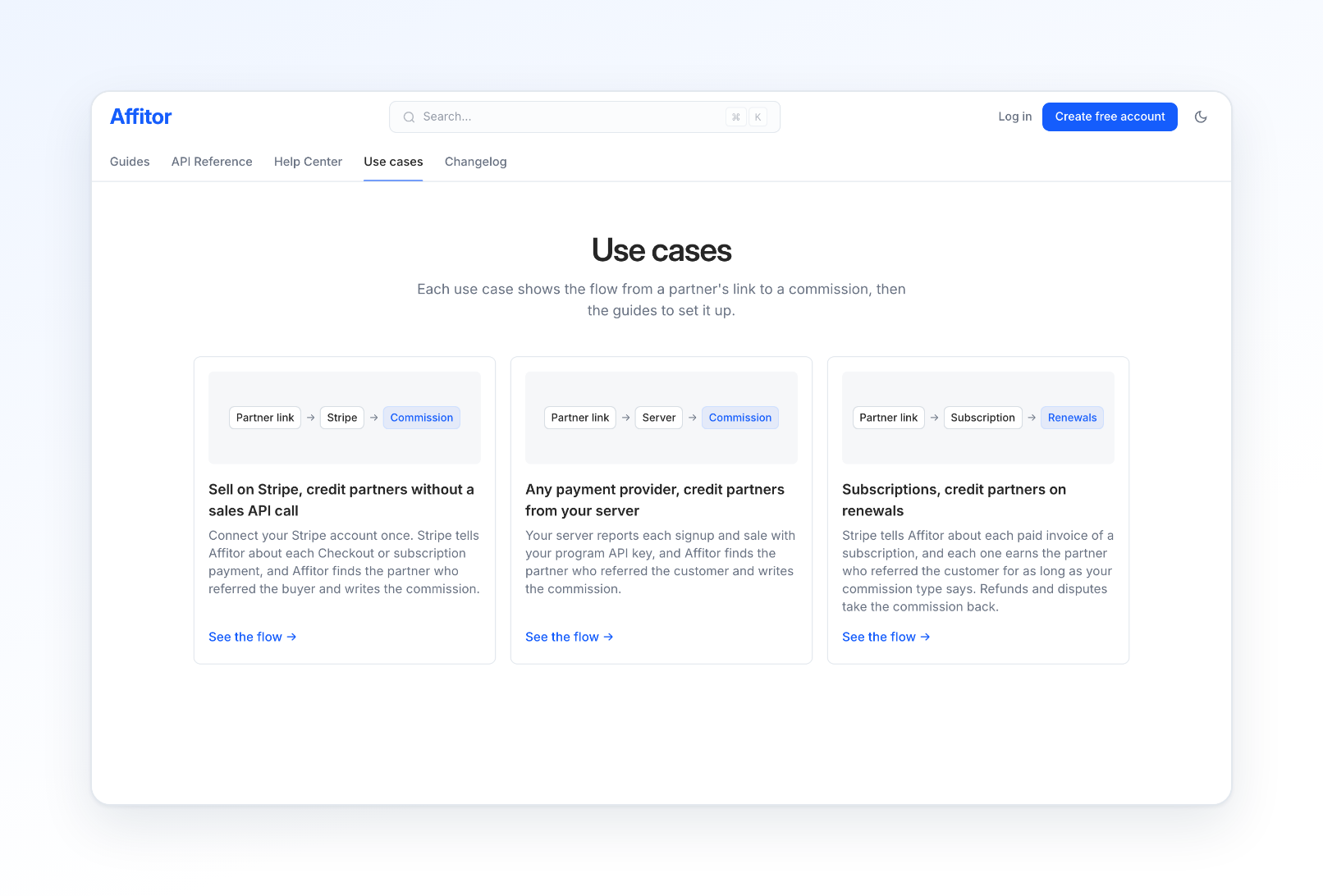This screenshot has width=1323, height=896.
Task: Open See the flow for subscriptions card
Action: point(886,637)
